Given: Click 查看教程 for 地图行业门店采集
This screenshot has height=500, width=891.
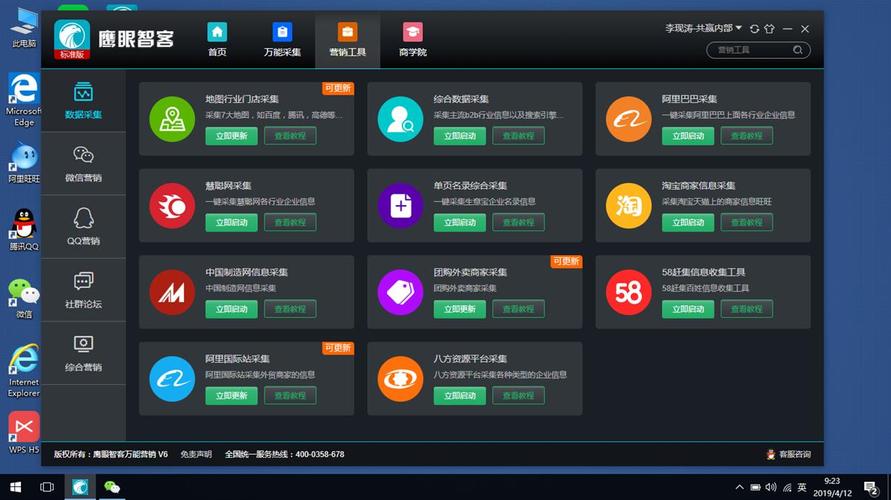Looking at the screenshot, I should 290,136.
